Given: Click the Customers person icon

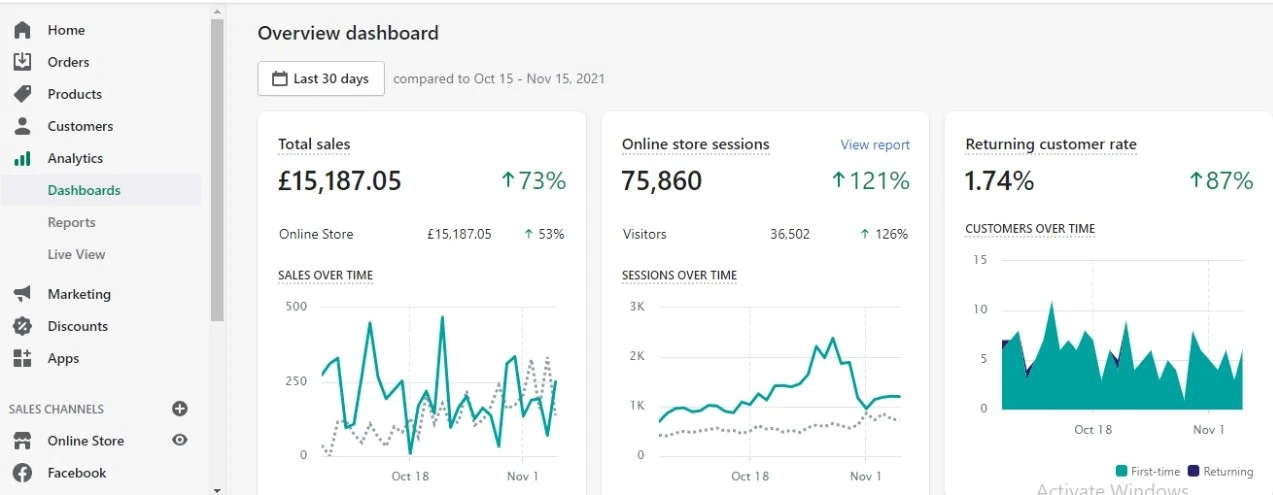Looking at the screenshot, I should tap(22, 126).
